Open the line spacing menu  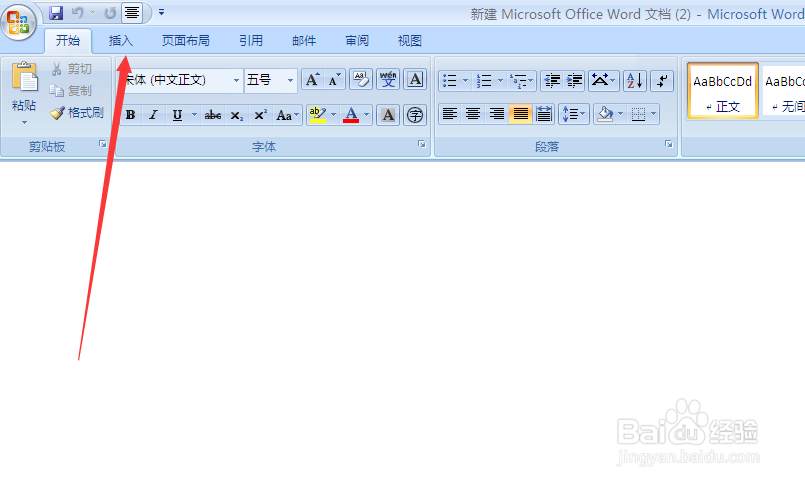click(573, 114)
